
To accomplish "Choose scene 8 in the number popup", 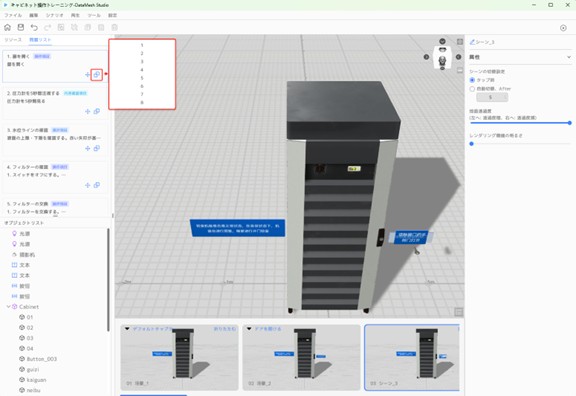I will (142, 102).
